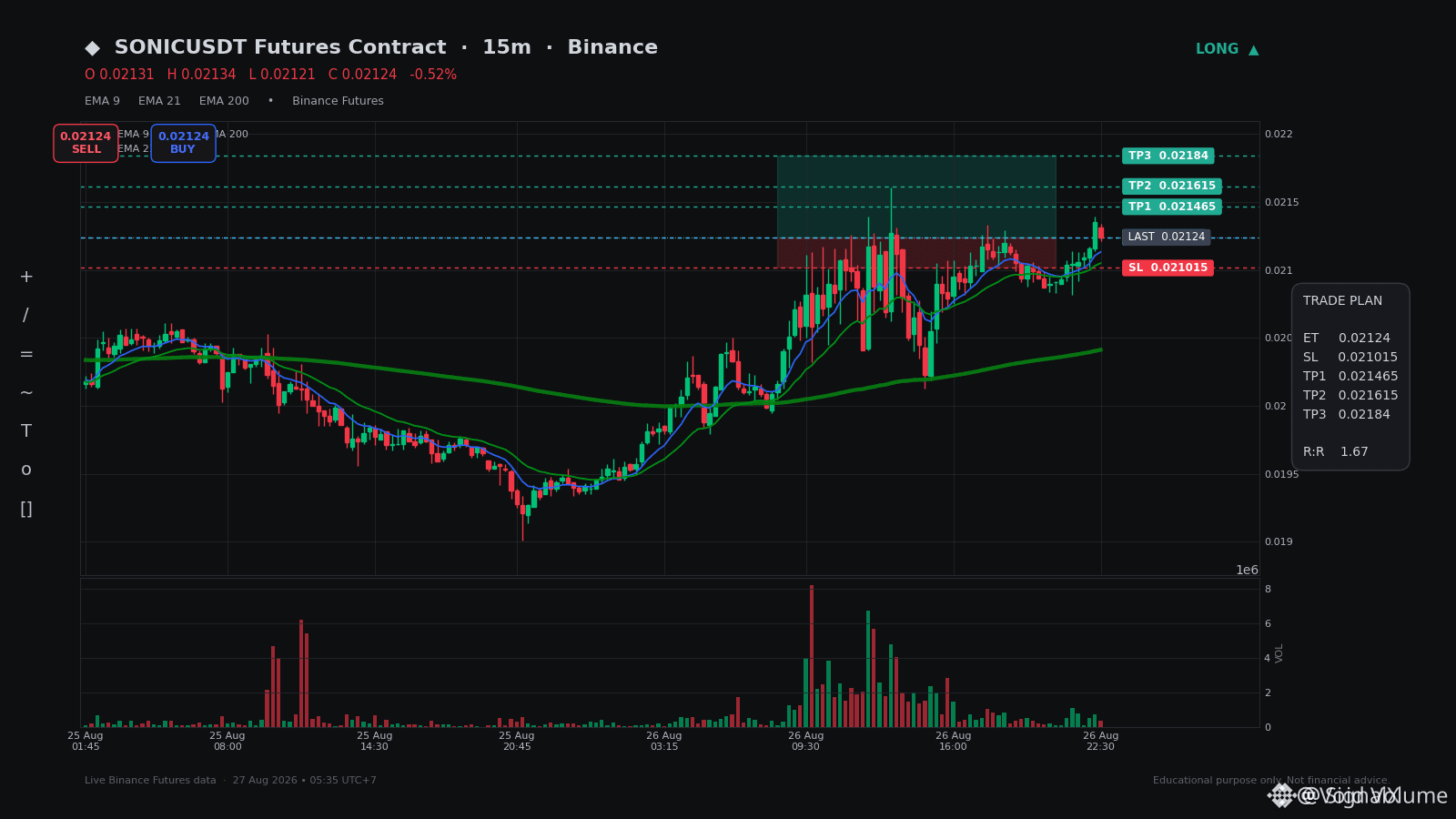Click the Live Binance Futures data timestamp

pos(230,781)
